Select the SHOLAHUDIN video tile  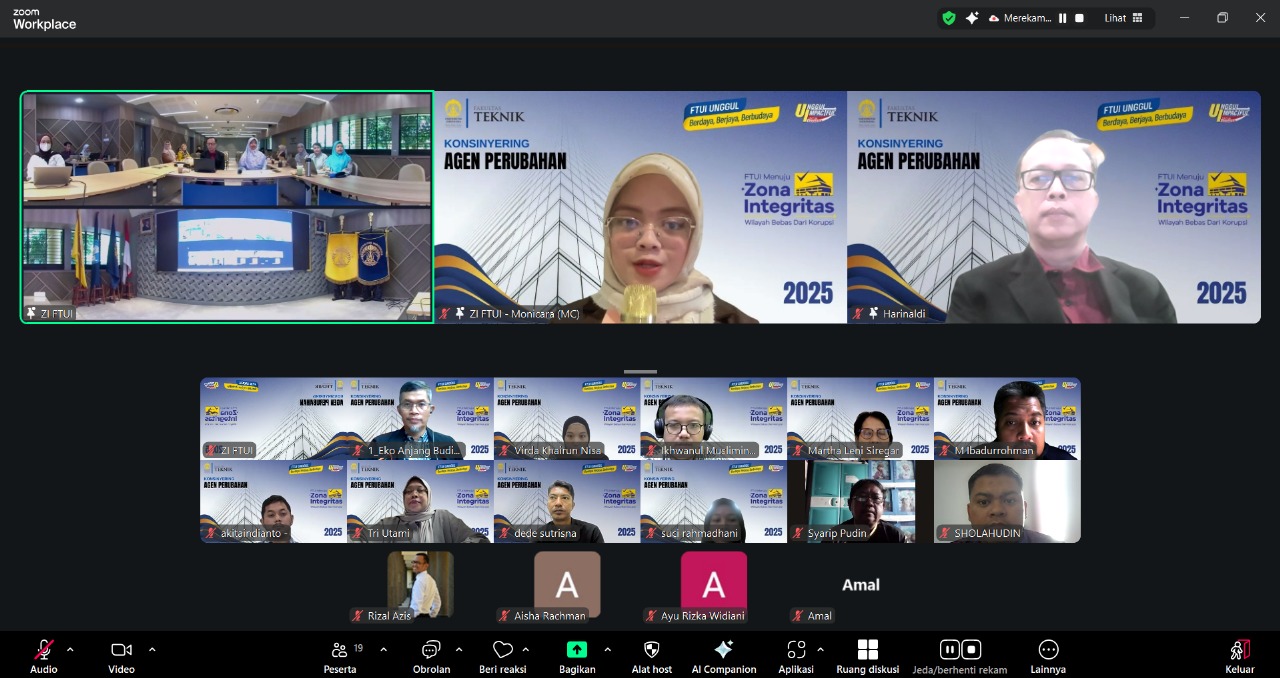[1007, 501]
